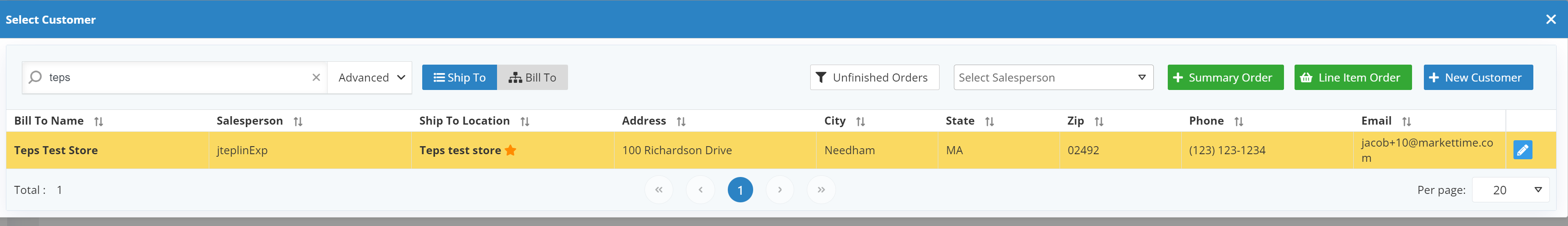Viewport: 1568px width, 226px height.
Task: Clear the search field with the X icon
Action: tap(316, 77)
